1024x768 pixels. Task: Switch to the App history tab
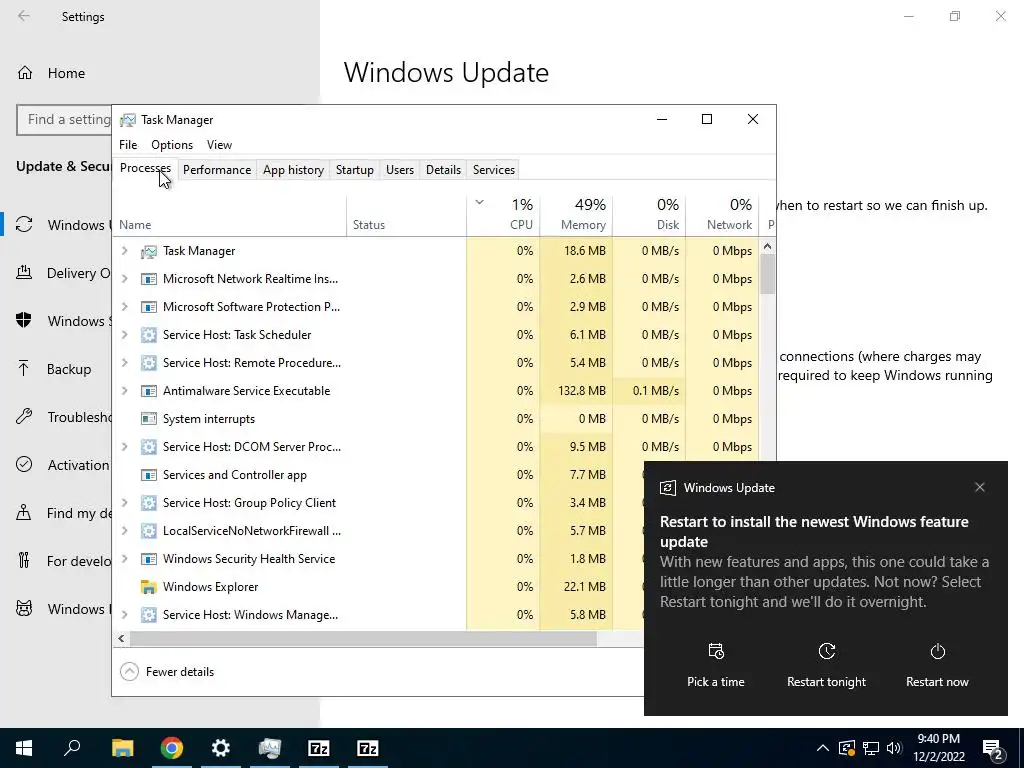293,170
